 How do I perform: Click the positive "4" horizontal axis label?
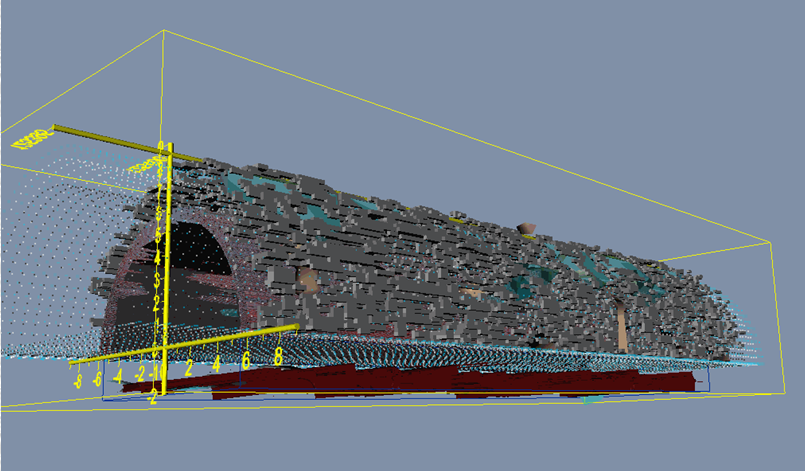point(216,366)
